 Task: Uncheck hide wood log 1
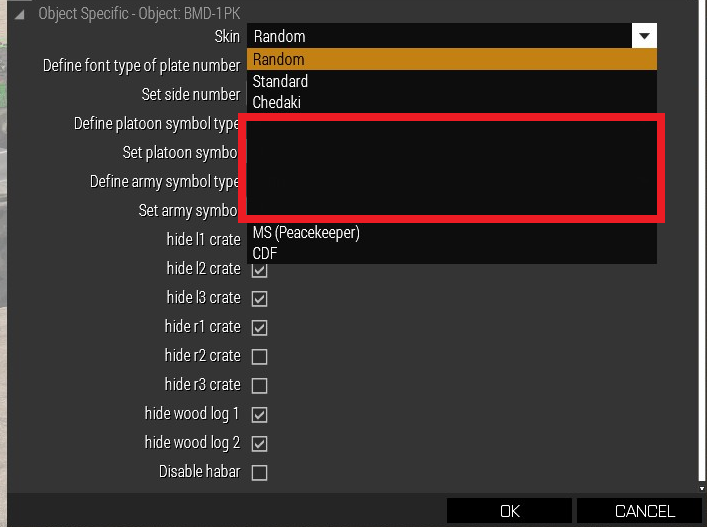pyautogui.click(x=259, y=414)
